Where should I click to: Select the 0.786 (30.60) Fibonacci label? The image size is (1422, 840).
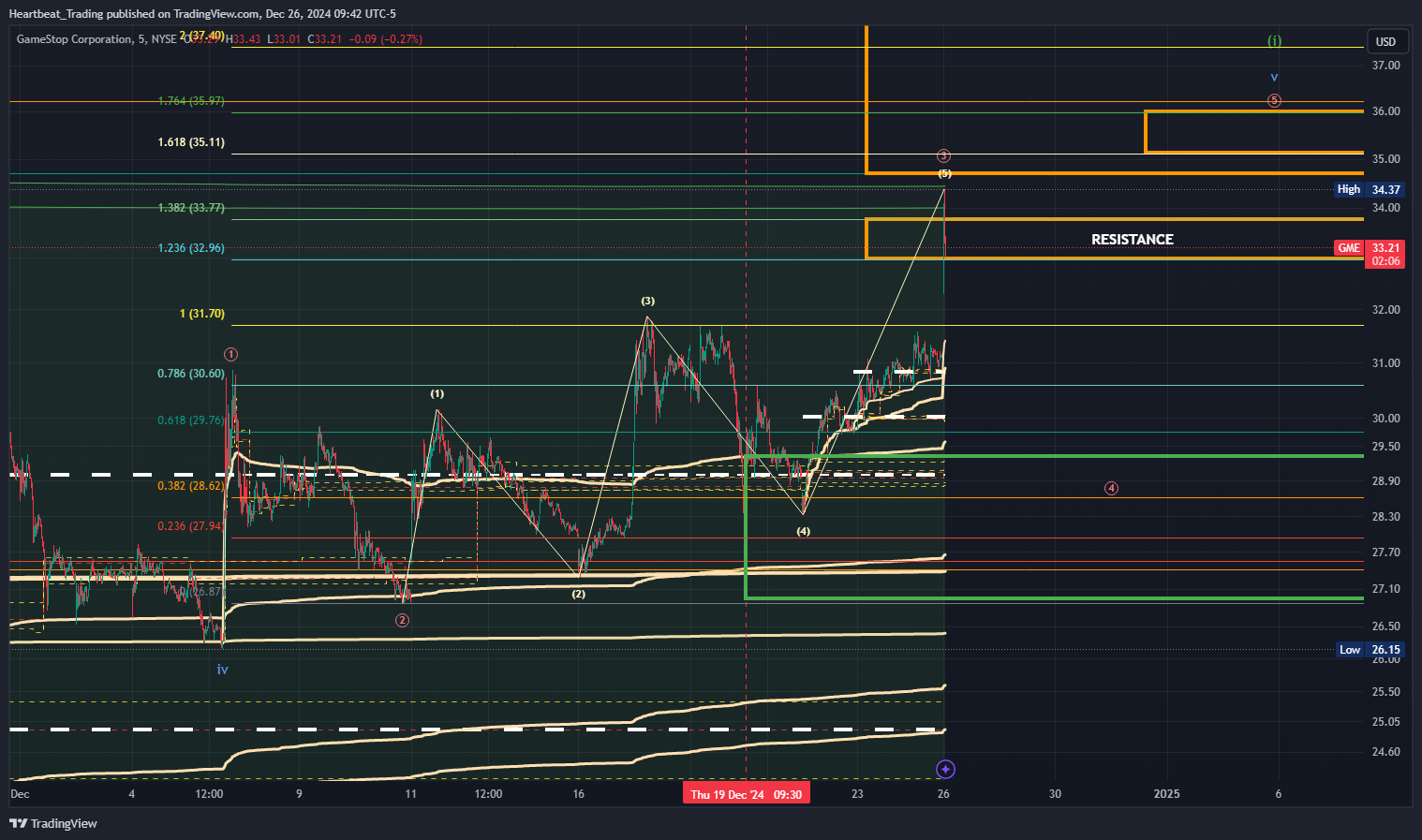191,374
